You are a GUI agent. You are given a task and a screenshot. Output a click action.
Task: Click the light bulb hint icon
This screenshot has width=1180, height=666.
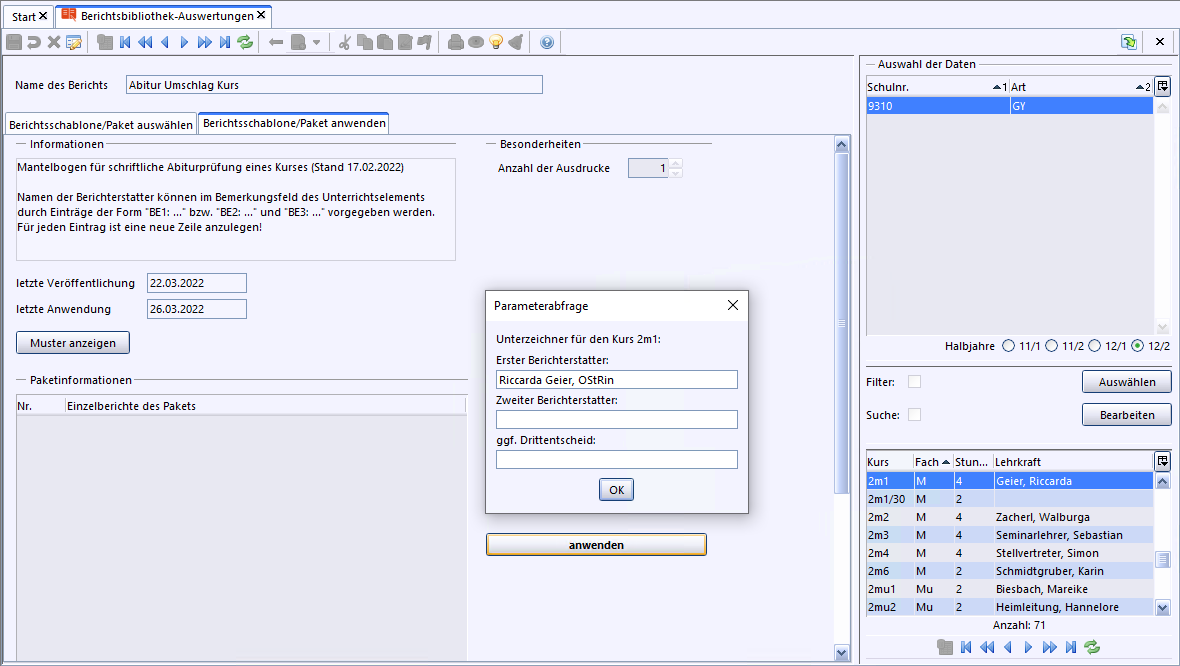496,42
